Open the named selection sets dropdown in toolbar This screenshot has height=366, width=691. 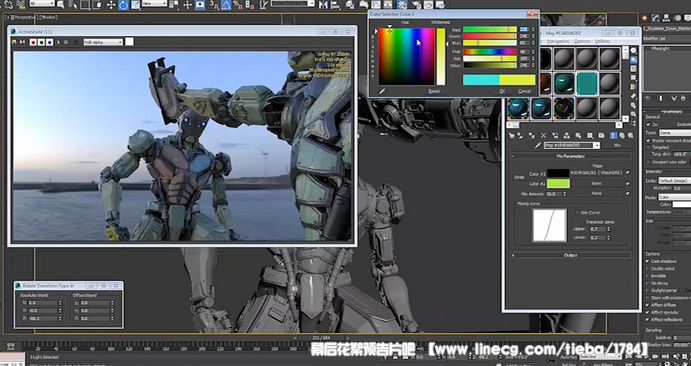[x=293, y=4]
